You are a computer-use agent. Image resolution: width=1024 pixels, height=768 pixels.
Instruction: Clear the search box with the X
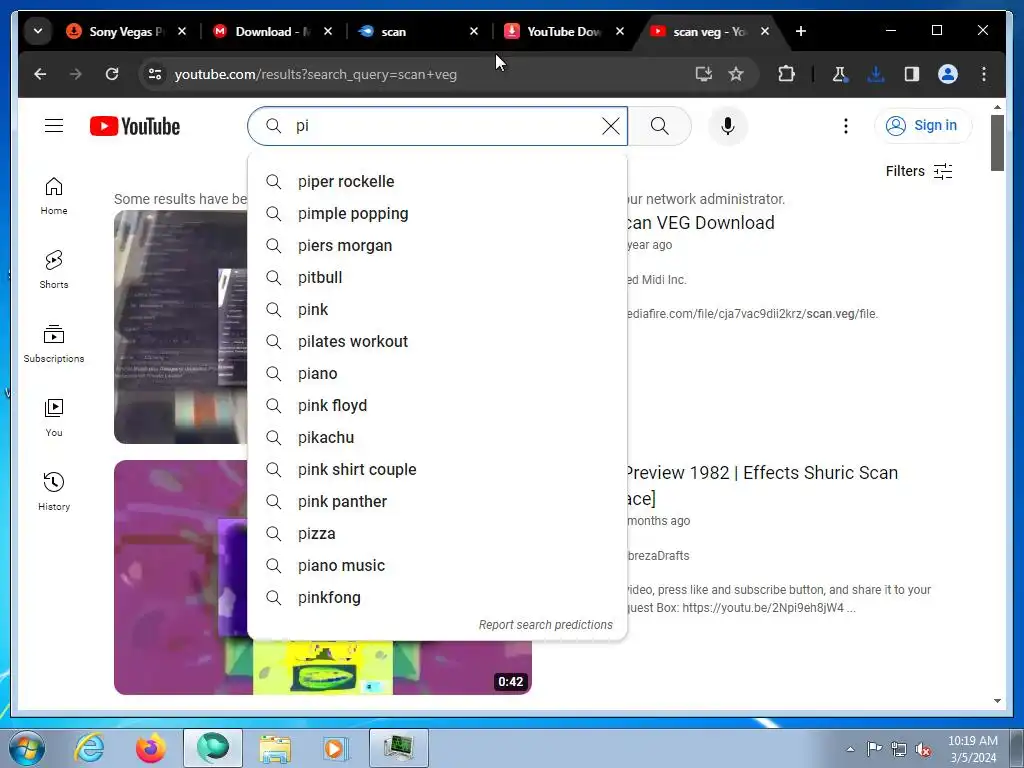611,126
